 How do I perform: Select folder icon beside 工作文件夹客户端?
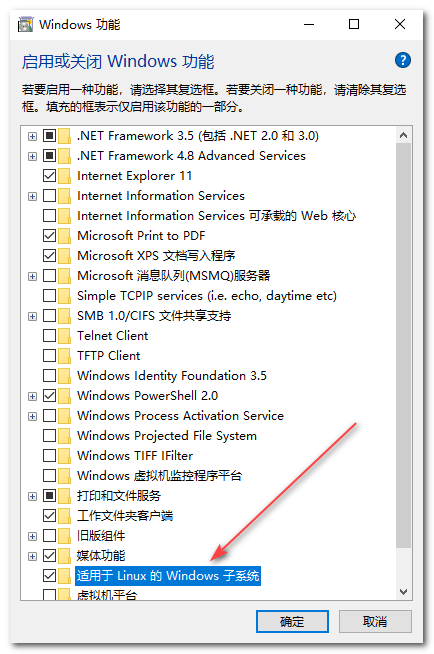tap(65, 516)
